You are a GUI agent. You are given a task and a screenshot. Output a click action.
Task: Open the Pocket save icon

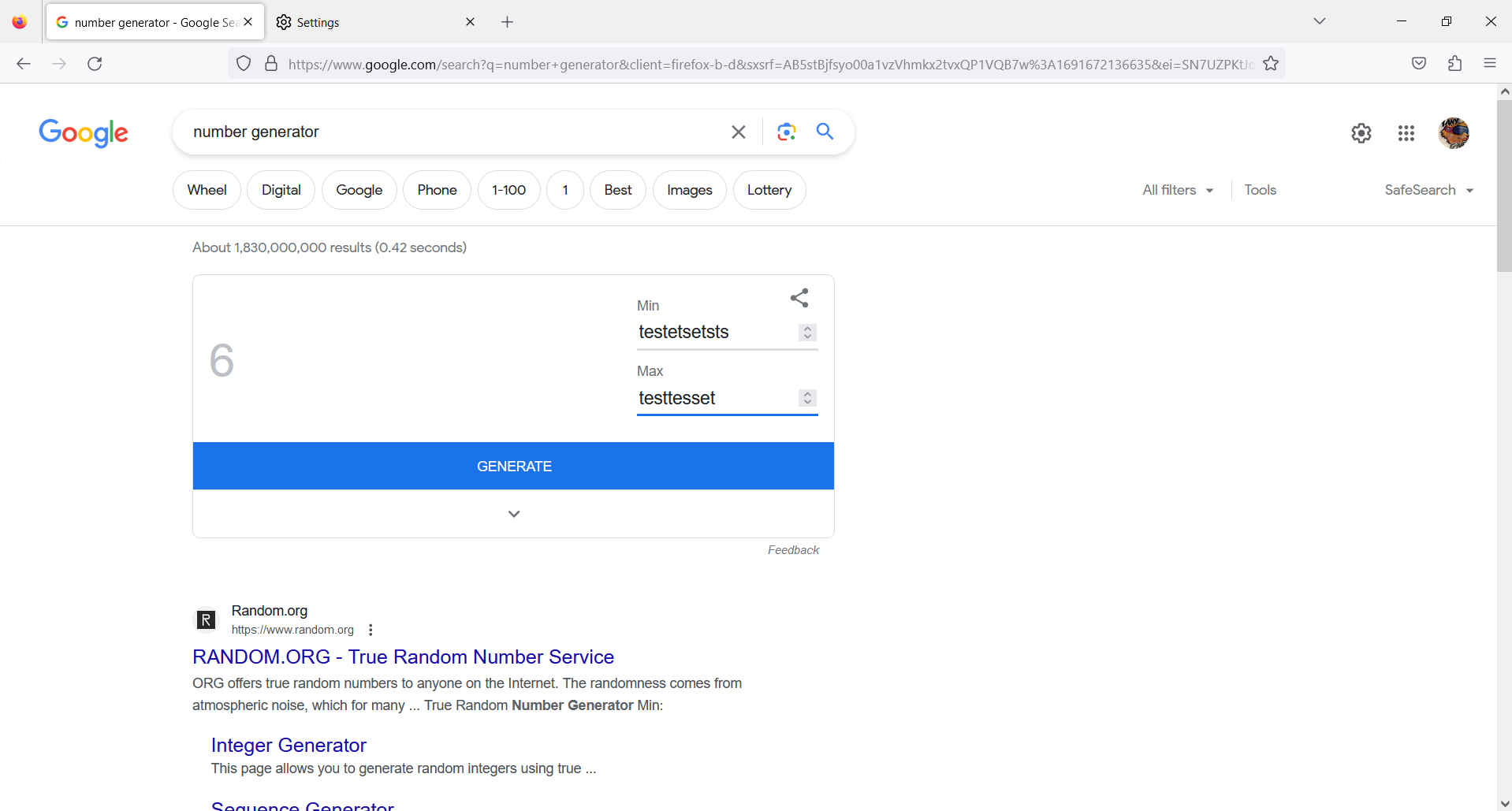coord(1419,64)
